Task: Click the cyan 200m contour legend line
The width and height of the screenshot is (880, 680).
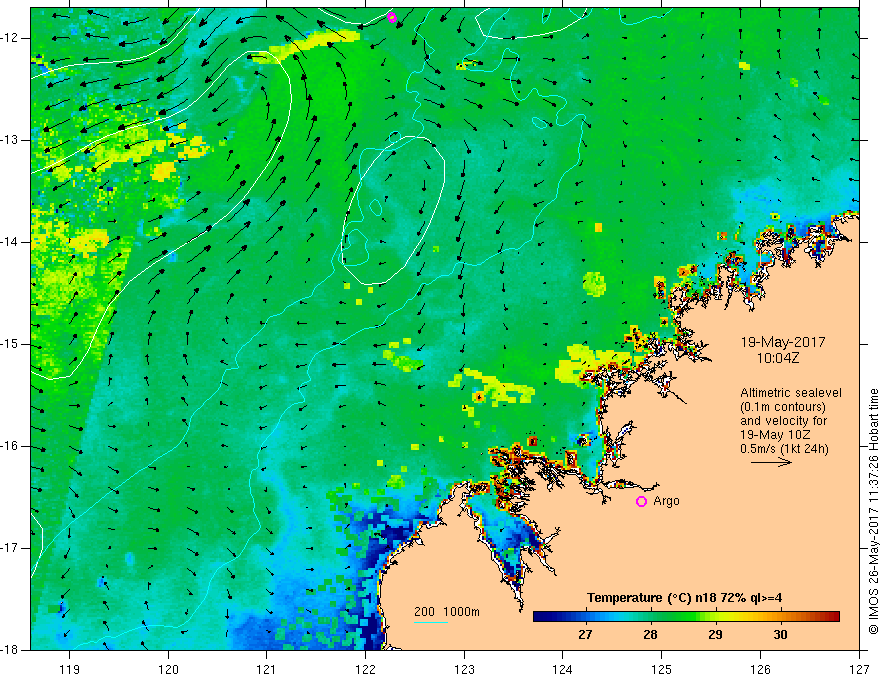Action: pos(430,622)
